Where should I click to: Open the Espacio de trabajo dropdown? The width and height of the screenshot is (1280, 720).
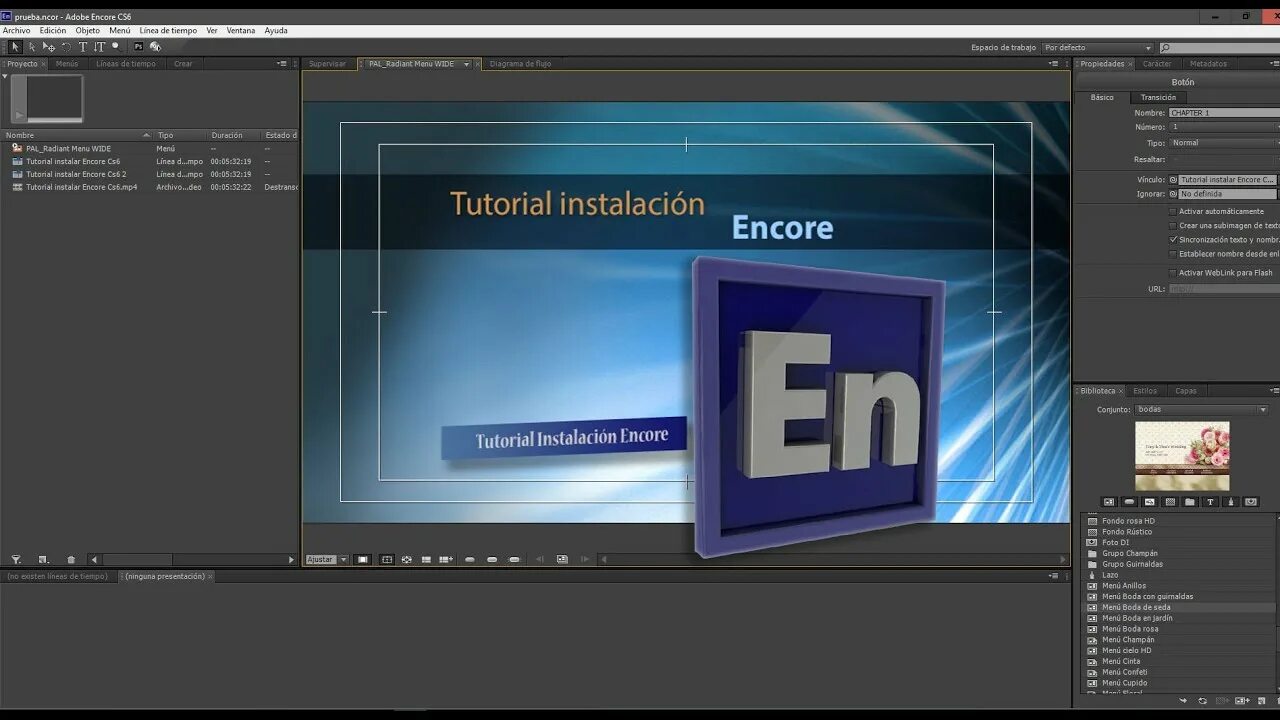click(x=1098, y=48)
